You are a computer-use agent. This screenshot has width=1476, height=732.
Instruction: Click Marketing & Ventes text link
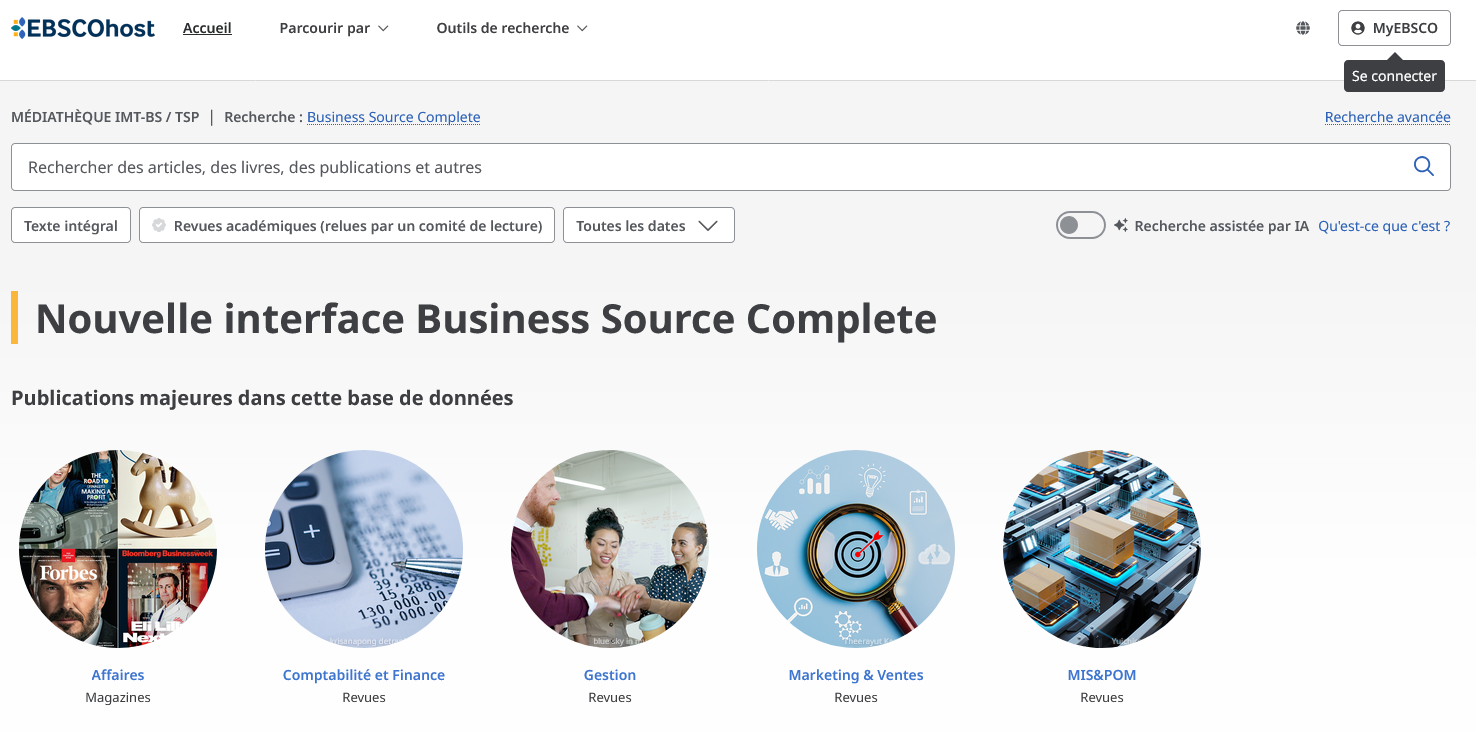[x=856, y=675]
